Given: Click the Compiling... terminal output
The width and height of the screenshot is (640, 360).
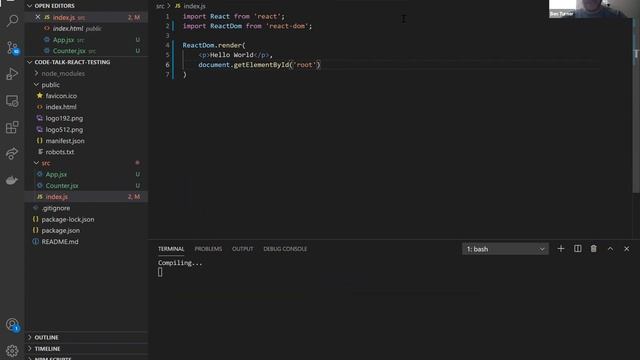Looking at the screenshot, I should pyautogui.click(x=180, y=263).
